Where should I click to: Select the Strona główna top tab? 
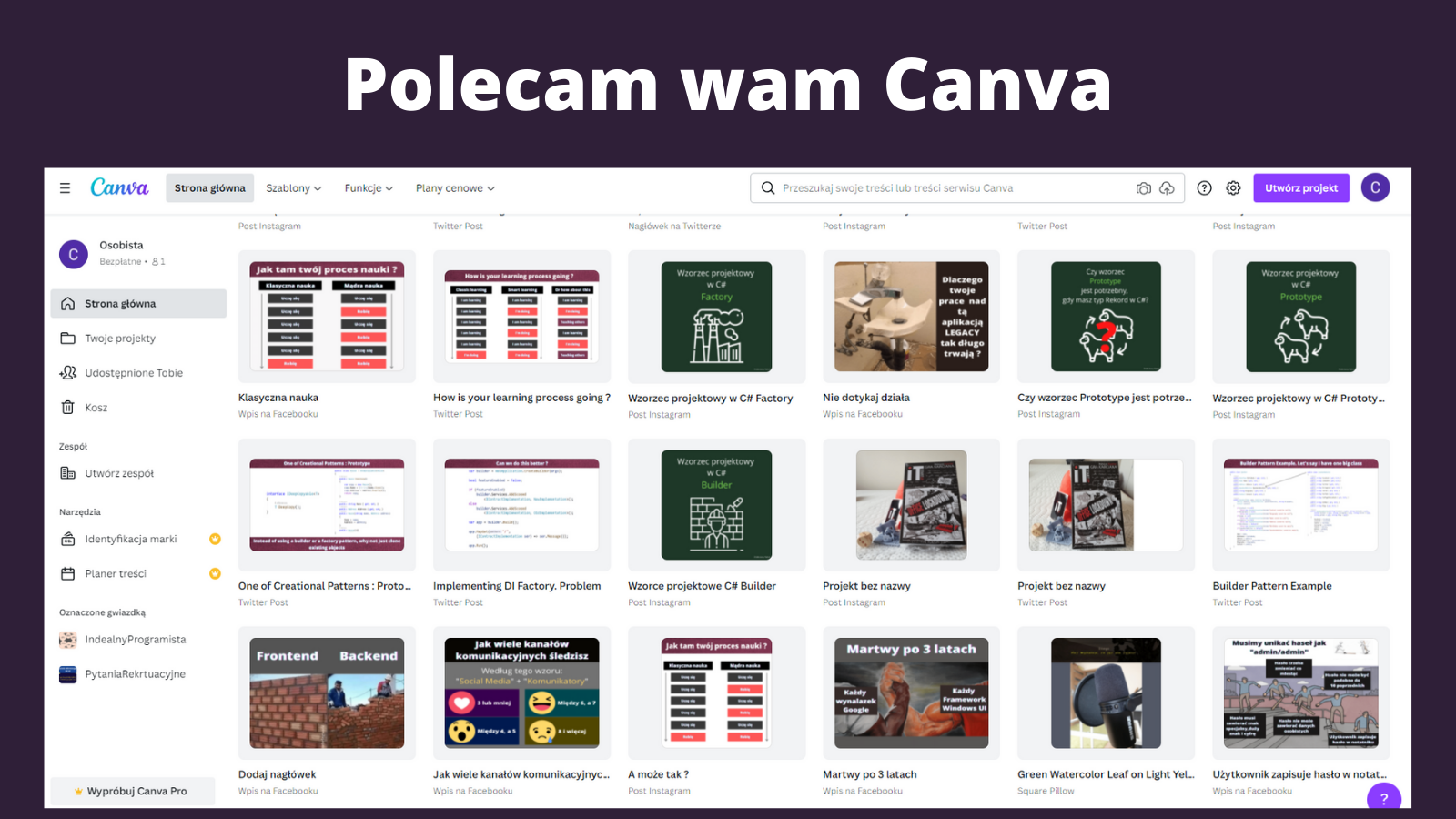click(x=210, y=188)
